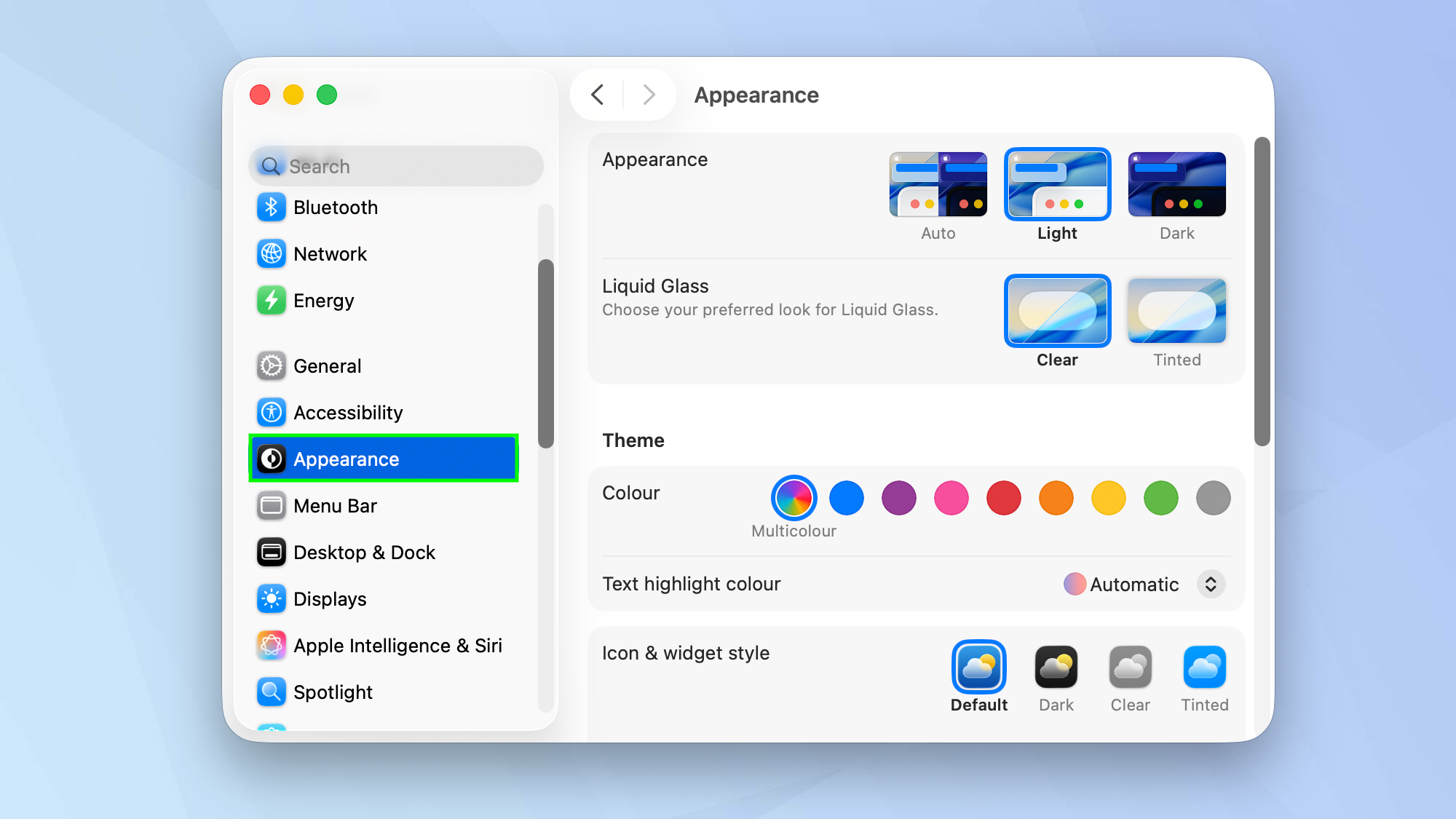1456x819 pixels.
Task: Select Displays in the sidebar
Action: (x=329, y=598)
